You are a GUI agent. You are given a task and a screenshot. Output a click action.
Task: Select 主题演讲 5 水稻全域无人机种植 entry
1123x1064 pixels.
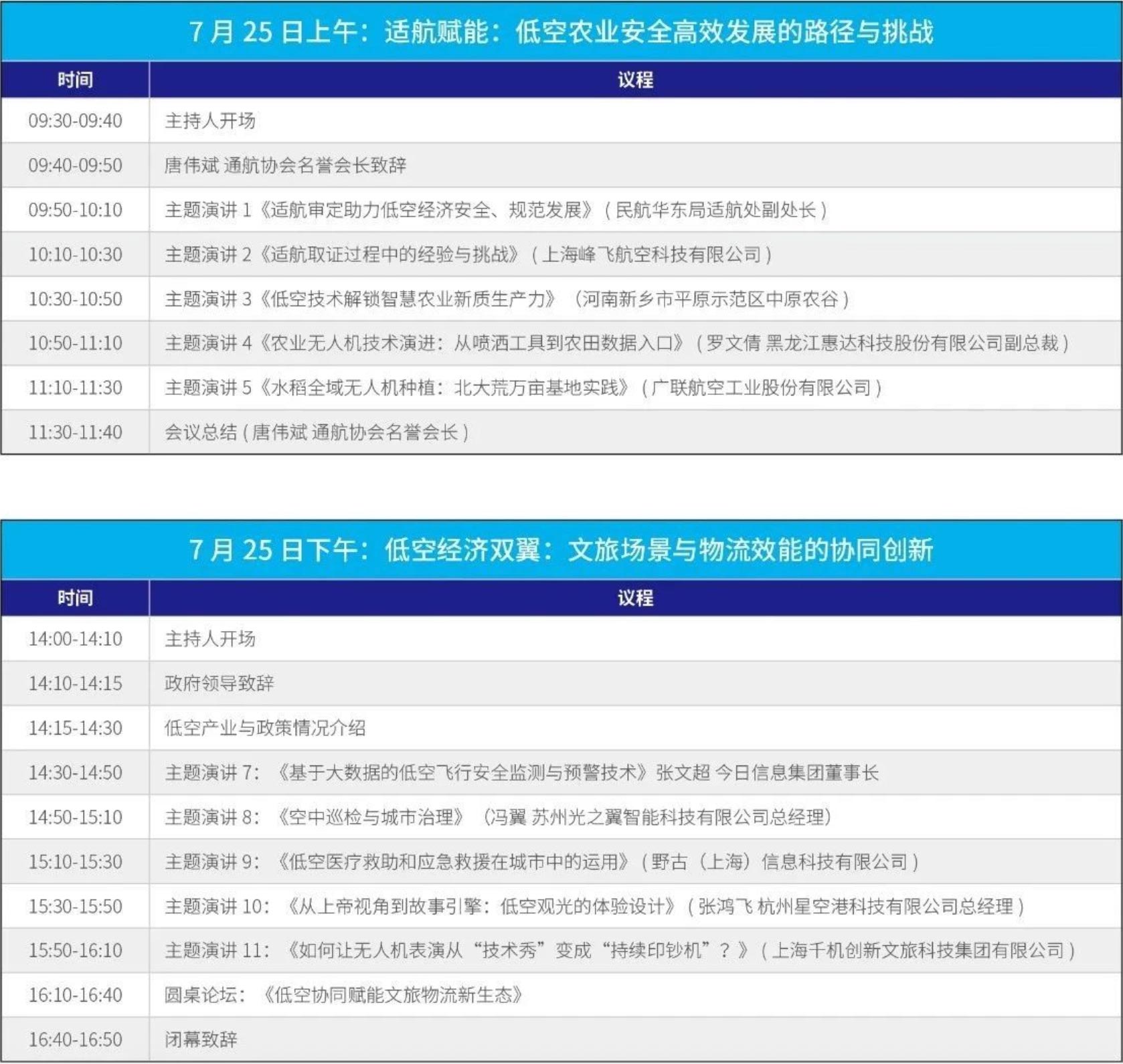point(523,387)
